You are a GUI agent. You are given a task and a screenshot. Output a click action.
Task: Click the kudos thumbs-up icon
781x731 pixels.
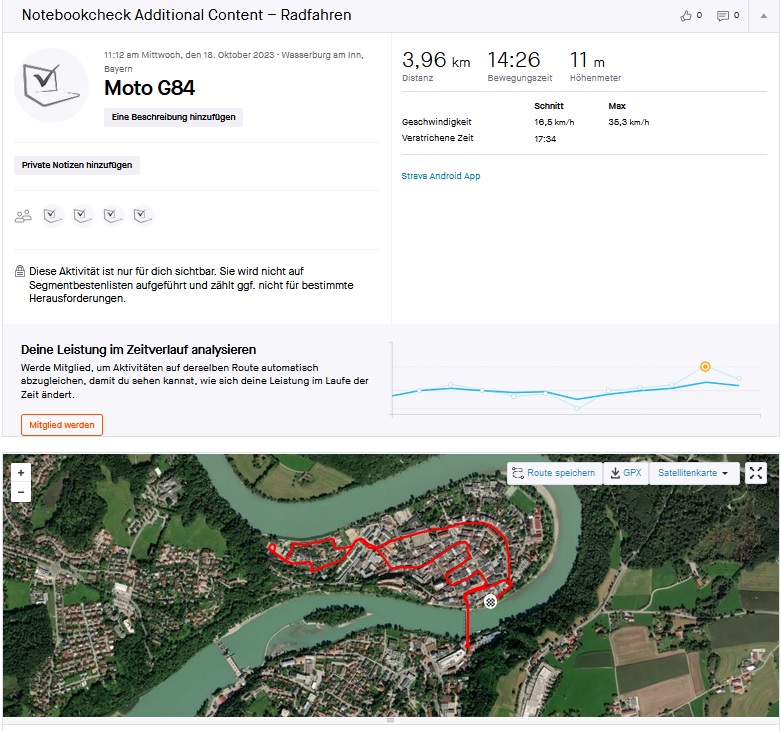tap(686, 16)
